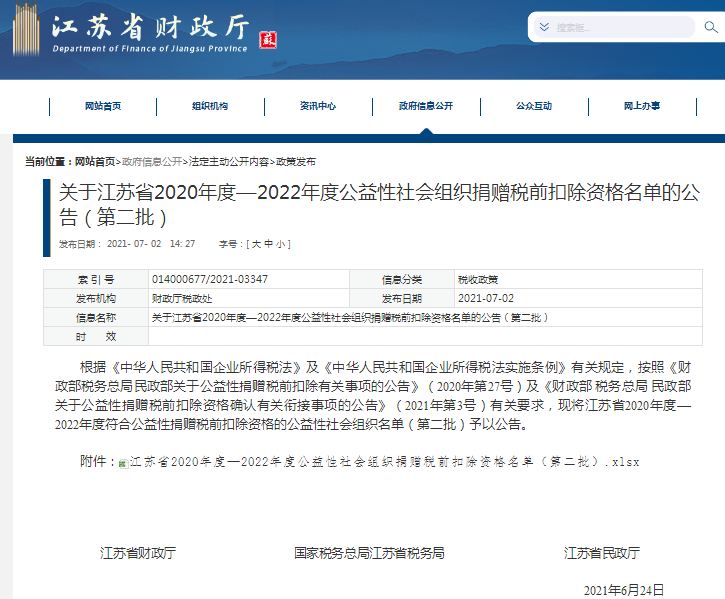Set font size to 小
The width and height of the screenshot is (725, 599).
tap(280, 244)
